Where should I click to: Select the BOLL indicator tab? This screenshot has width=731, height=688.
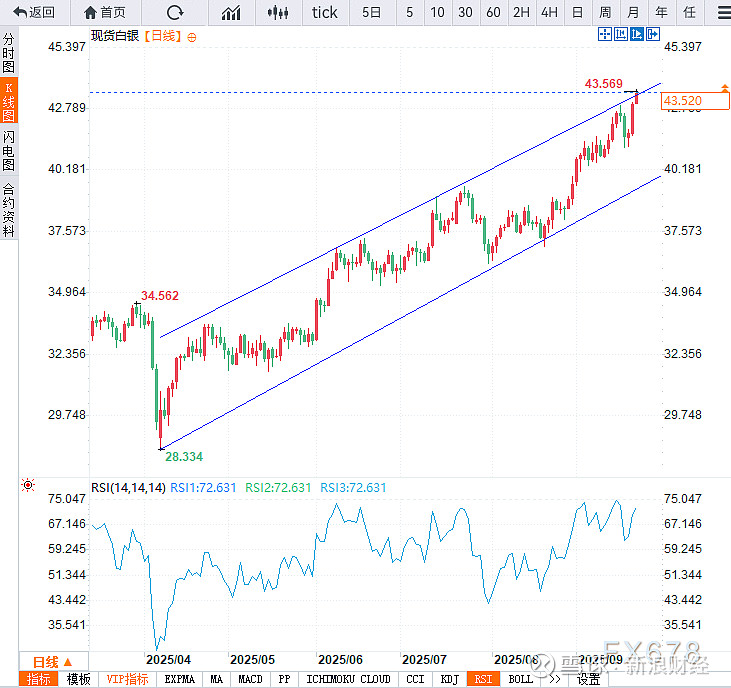pyautogui.click(x=520, y=679)
